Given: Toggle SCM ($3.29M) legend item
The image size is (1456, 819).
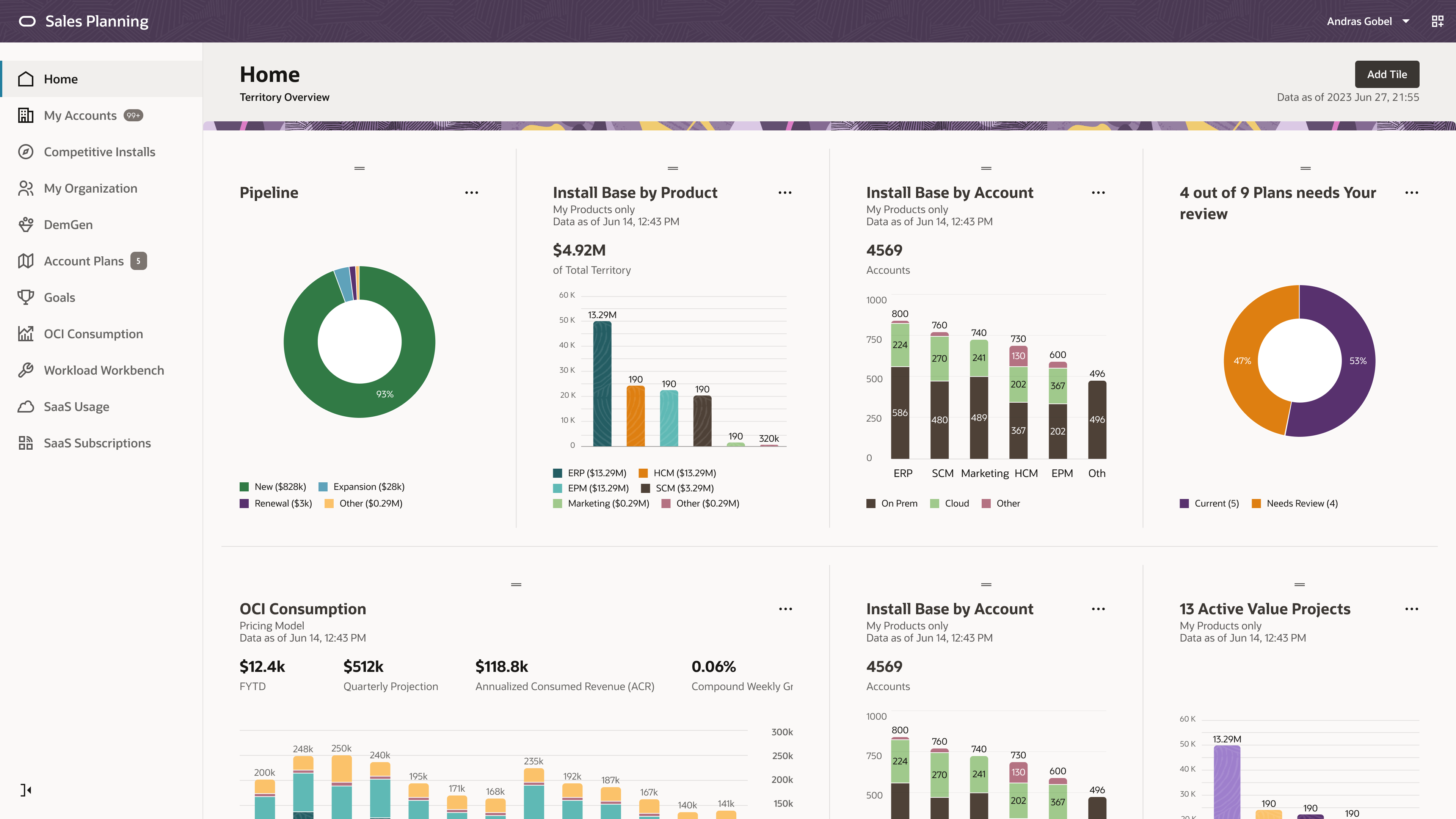Looking at the screenshot, I should pyautogui.click(x=677, y=488).
